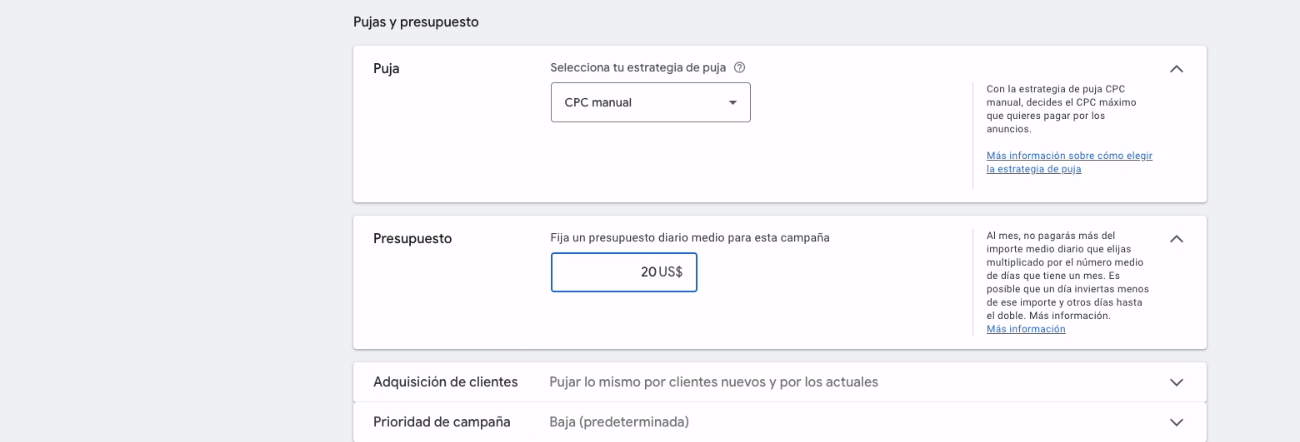Expand Prioridad de campaña using its chevron
Screen dimensions: 1300x442
(x=1176, y=422)
